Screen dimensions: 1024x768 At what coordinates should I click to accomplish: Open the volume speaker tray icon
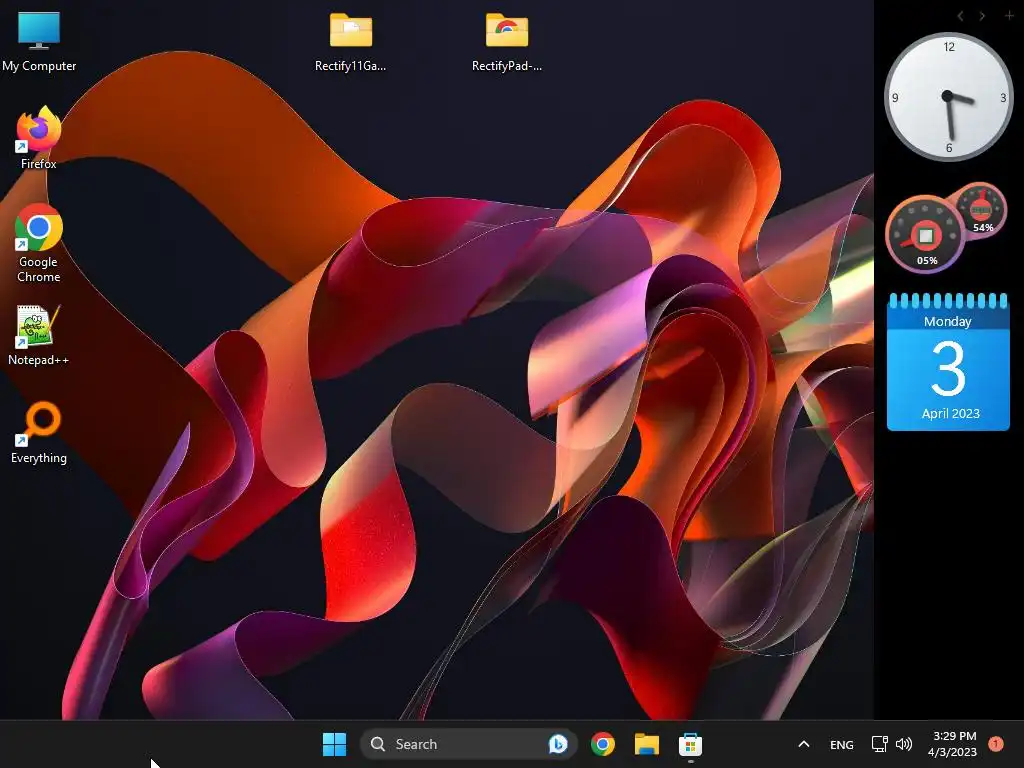pyautogui.click(x=904, y=744)
